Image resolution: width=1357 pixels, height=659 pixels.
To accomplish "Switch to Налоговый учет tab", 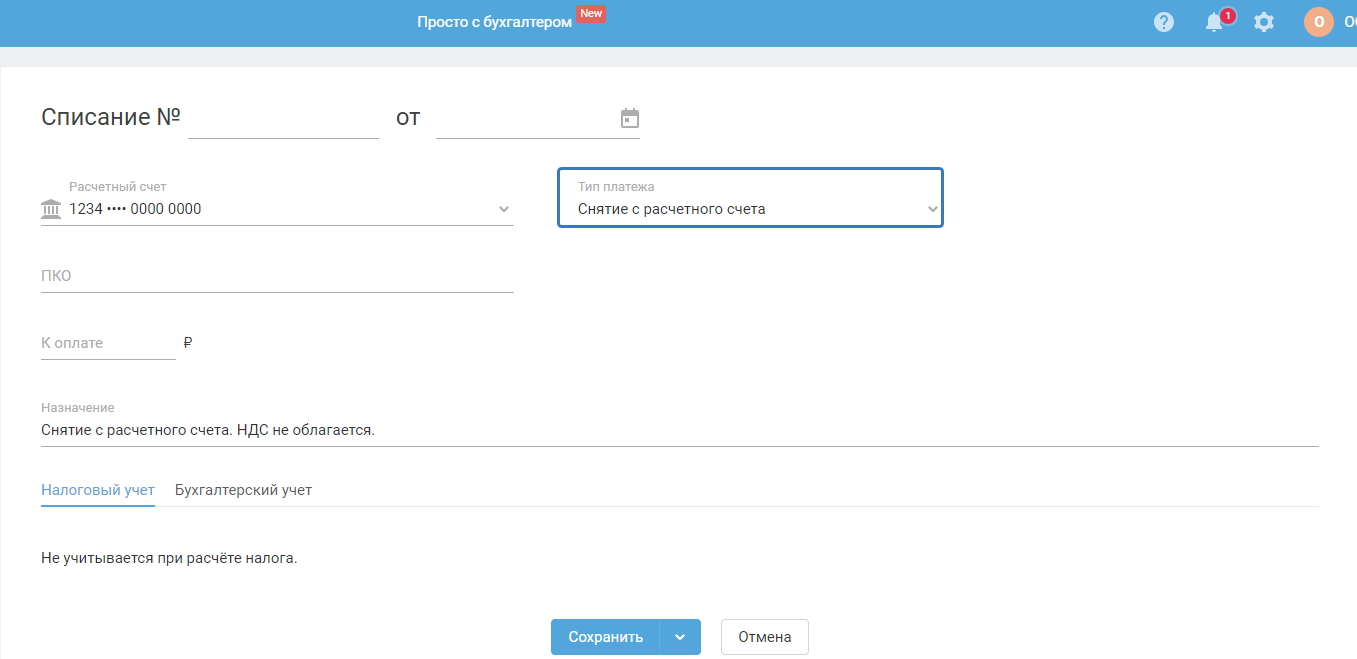I will (98, 490).
